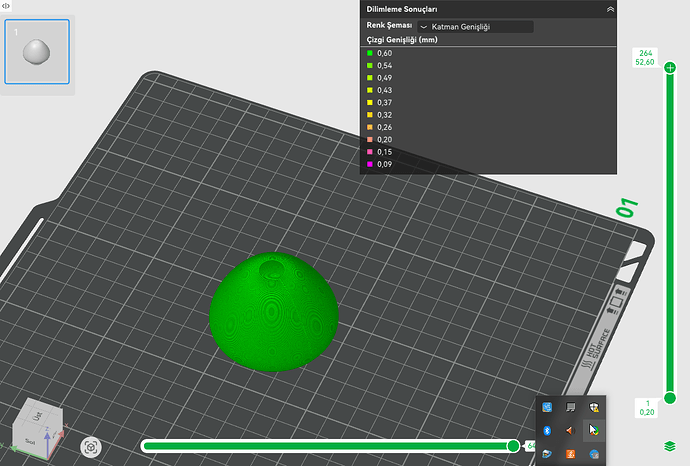Click the orange square tray icon in the bottom row
690x466 pixels.
pos(570,454)
